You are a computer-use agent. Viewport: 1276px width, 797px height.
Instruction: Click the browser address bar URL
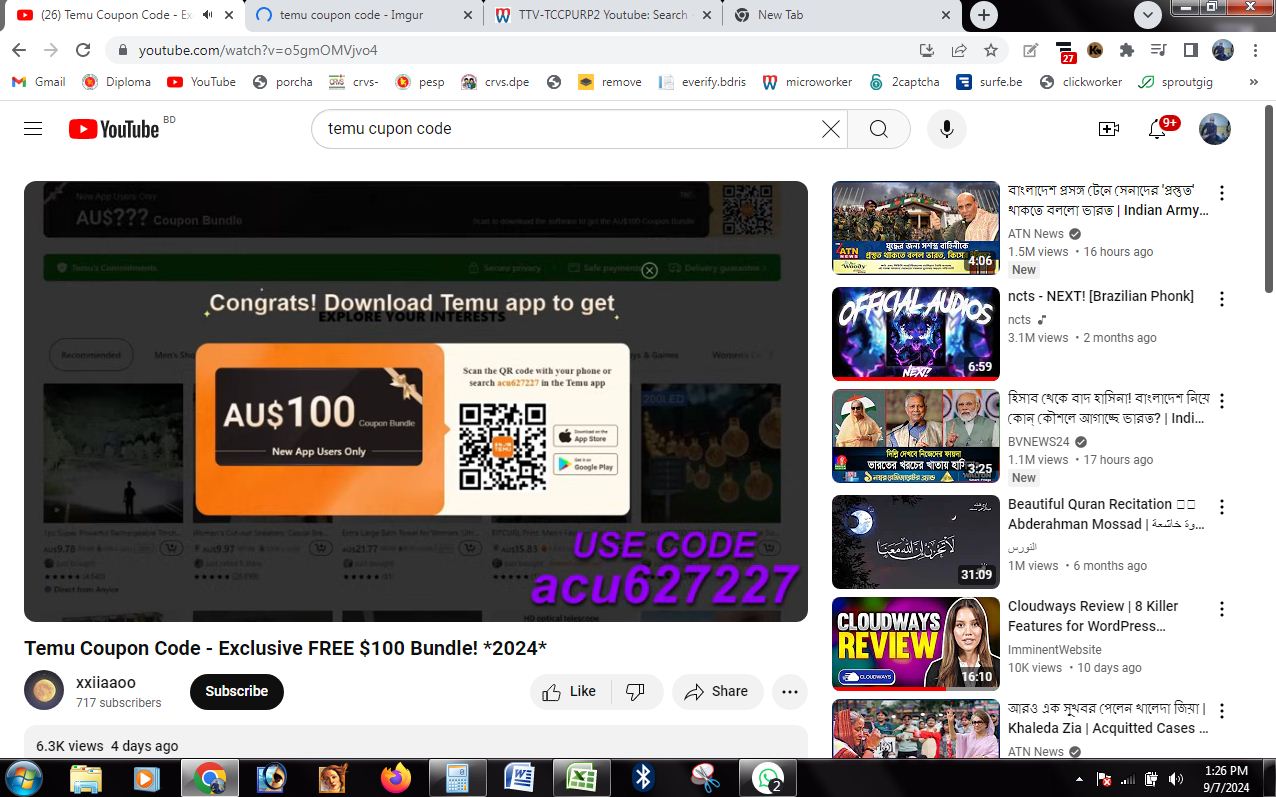pyautogui.click(x=258, y=50)
